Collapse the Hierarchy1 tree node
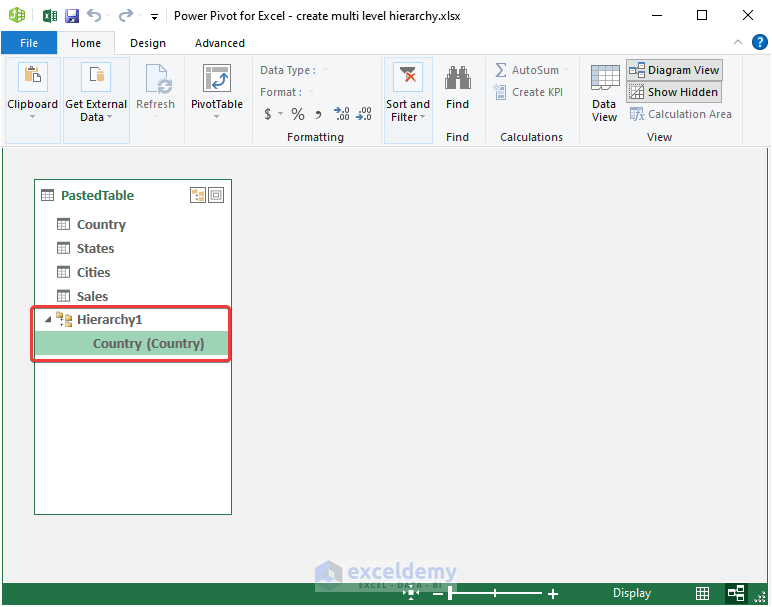This screenshot has width=772, height=607. 48,319
